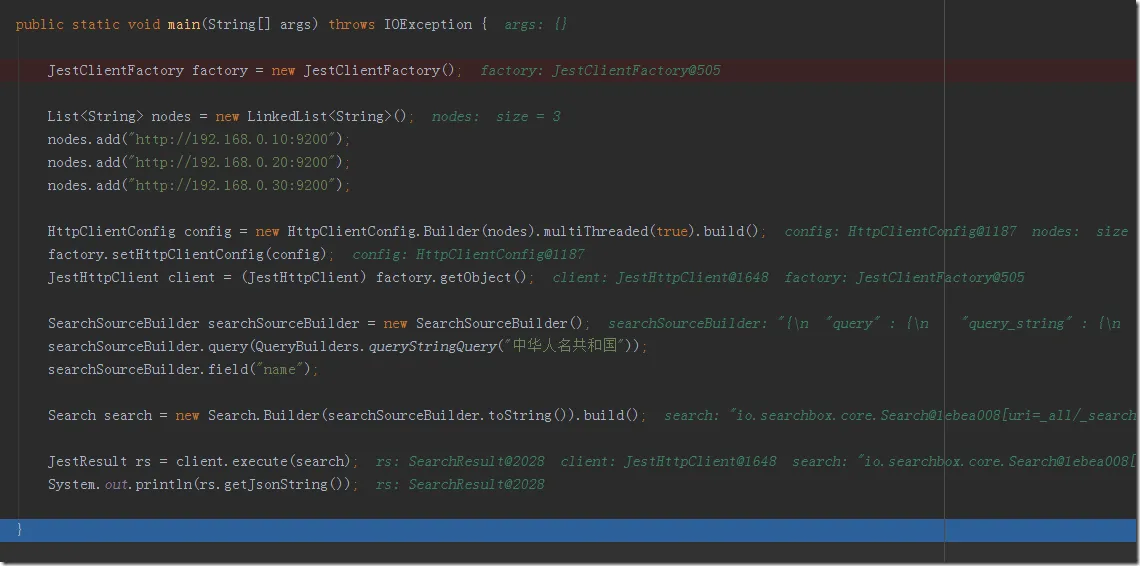Click hint 'rs: SearchResult@2028' after client.execute
This screenshot has width=1140, height=566.
pyautogui.click(x=459, y=461)
